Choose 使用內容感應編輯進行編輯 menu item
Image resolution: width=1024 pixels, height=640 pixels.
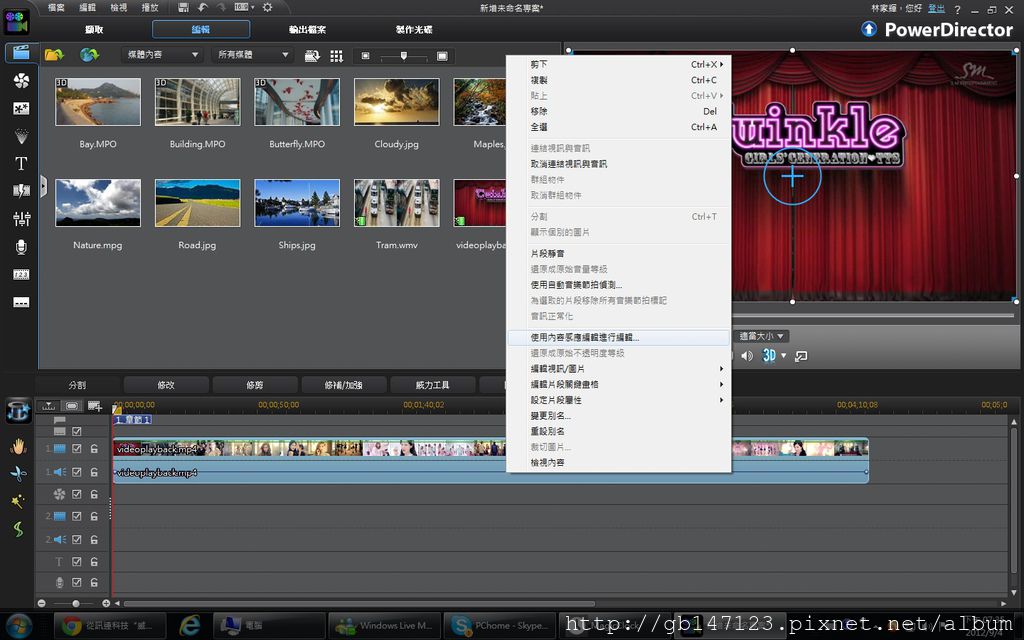point(618,338)
